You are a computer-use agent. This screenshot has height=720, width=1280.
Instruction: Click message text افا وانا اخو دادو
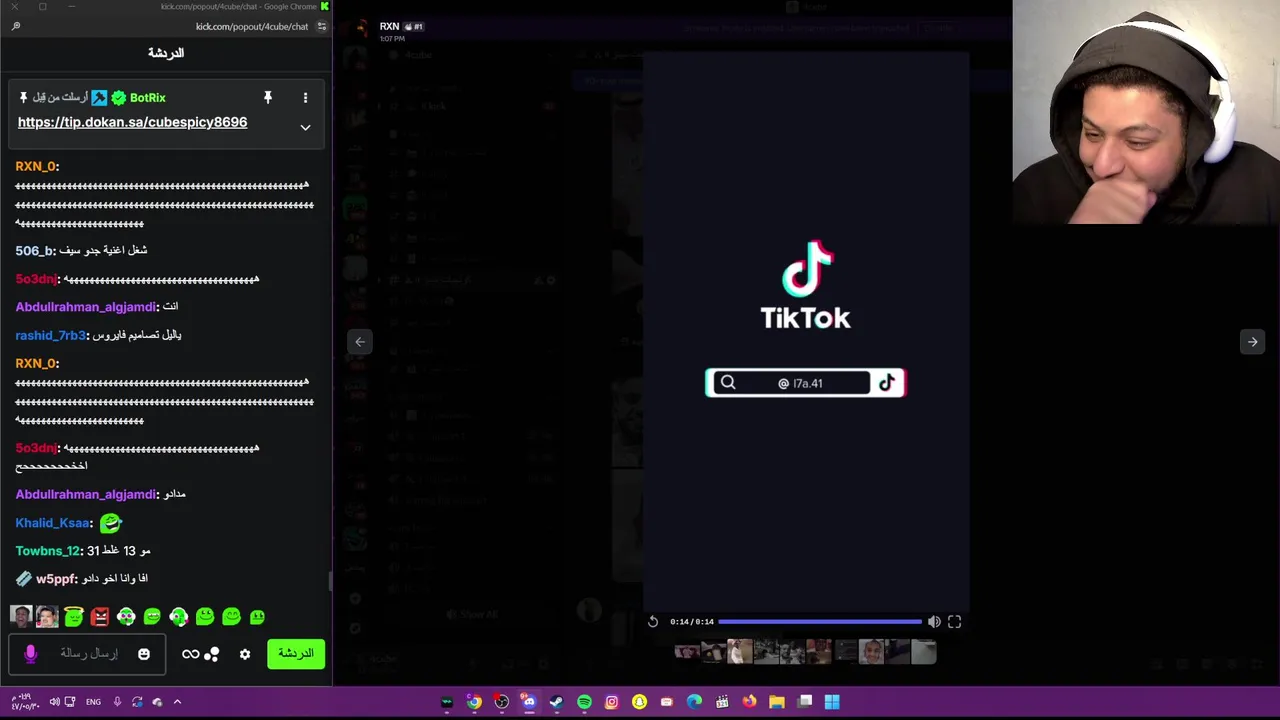(x=114, y=579)
